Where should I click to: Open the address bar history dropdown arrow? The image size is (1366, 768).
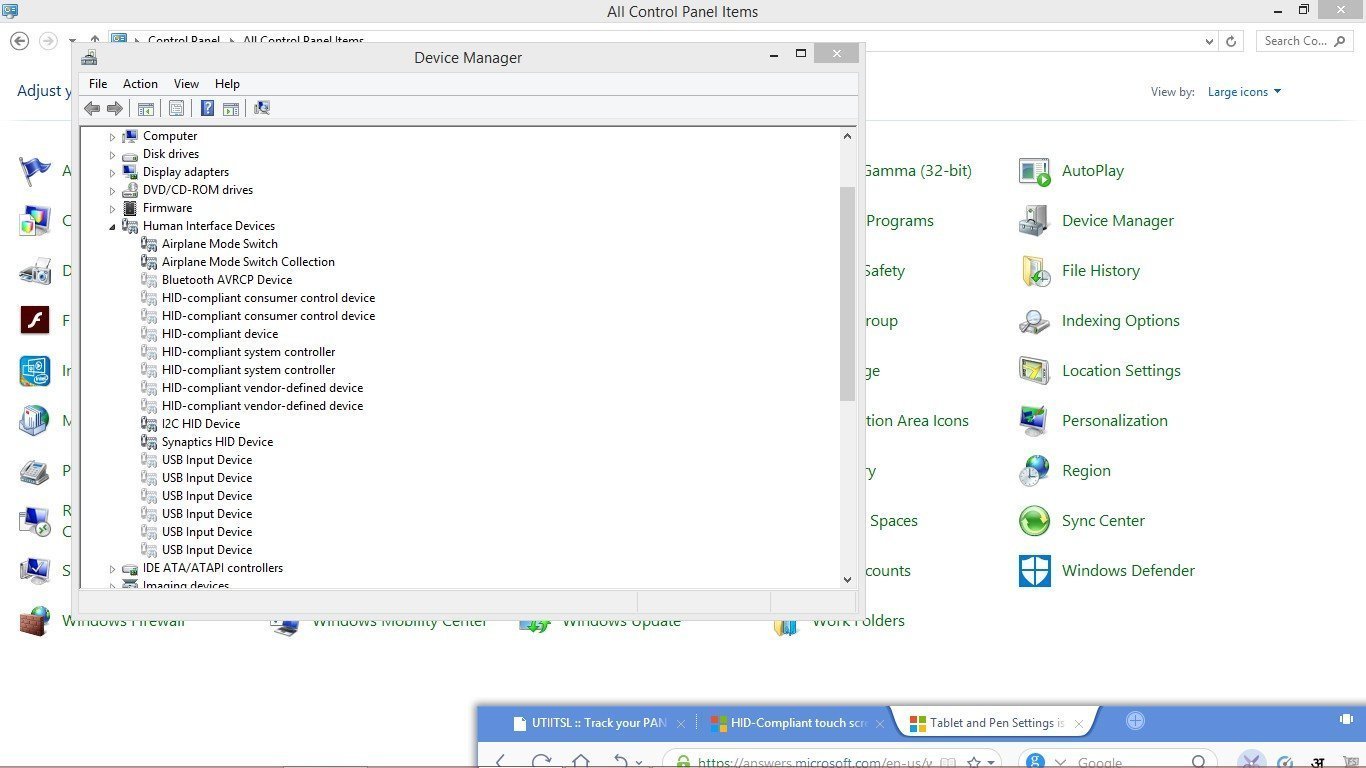1209,41
